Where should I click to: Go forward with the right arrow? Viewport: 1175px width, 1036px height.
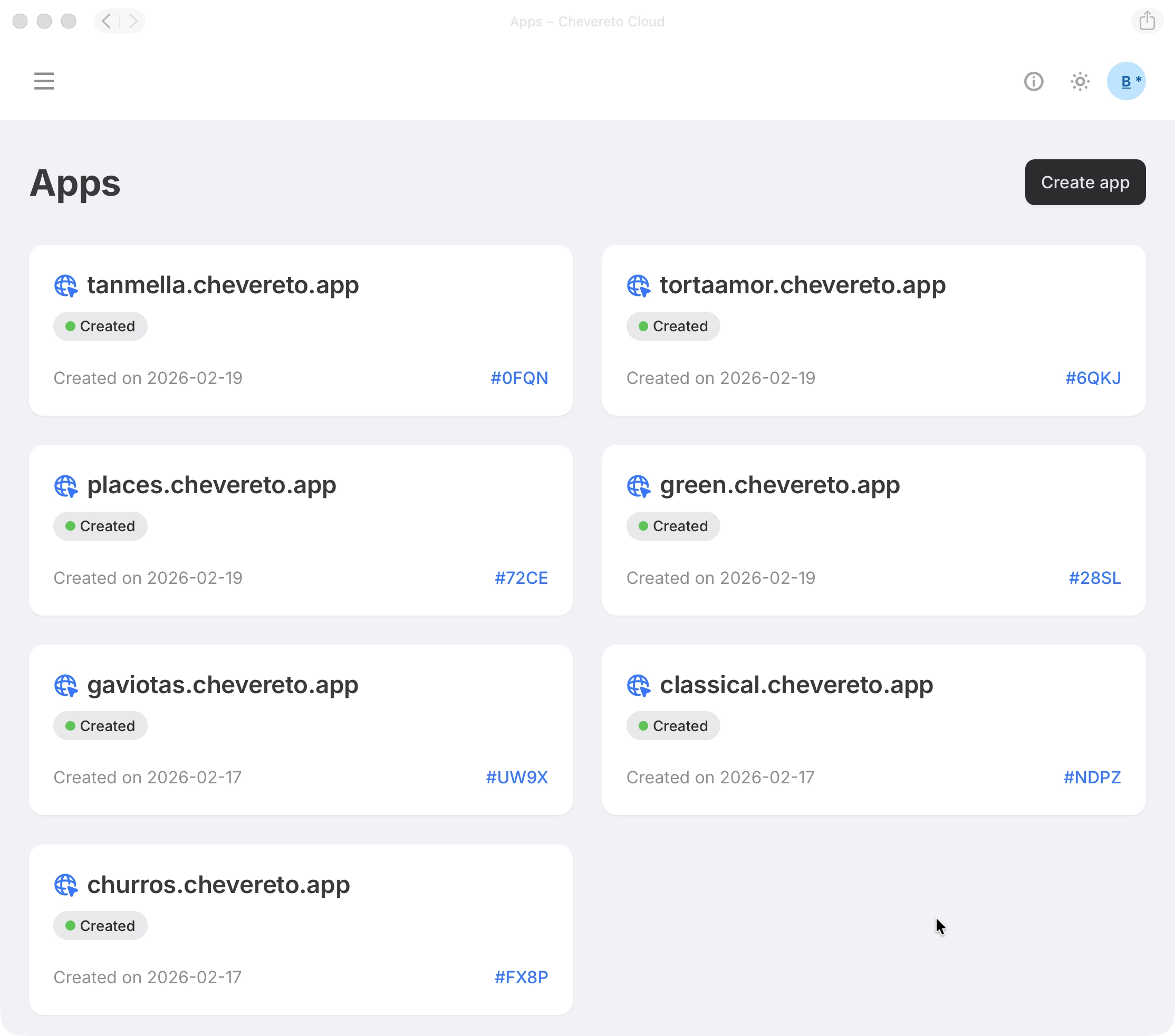pos(133,21)
